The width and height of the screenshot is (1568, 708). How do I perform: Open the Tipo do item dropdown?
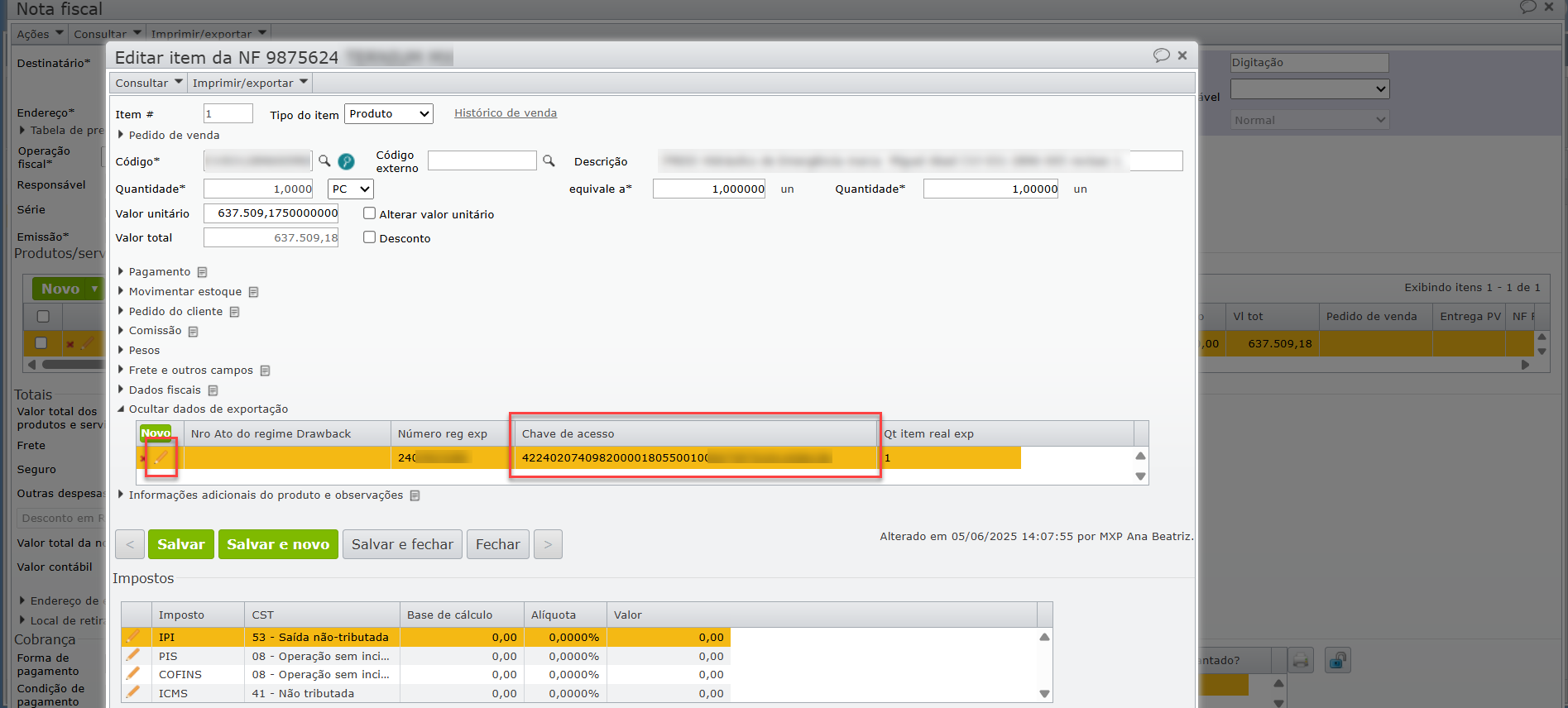[389, 113]
